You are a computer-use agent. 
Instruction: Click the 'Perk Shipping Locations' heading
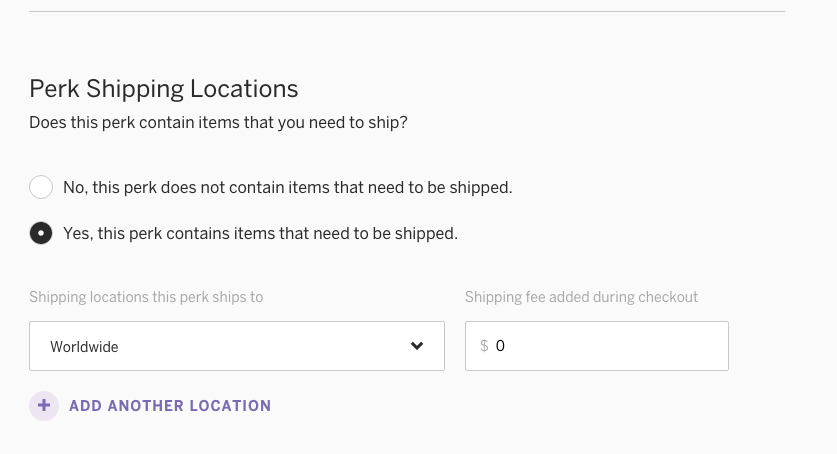pyautogui.click(x=164, y=89)
